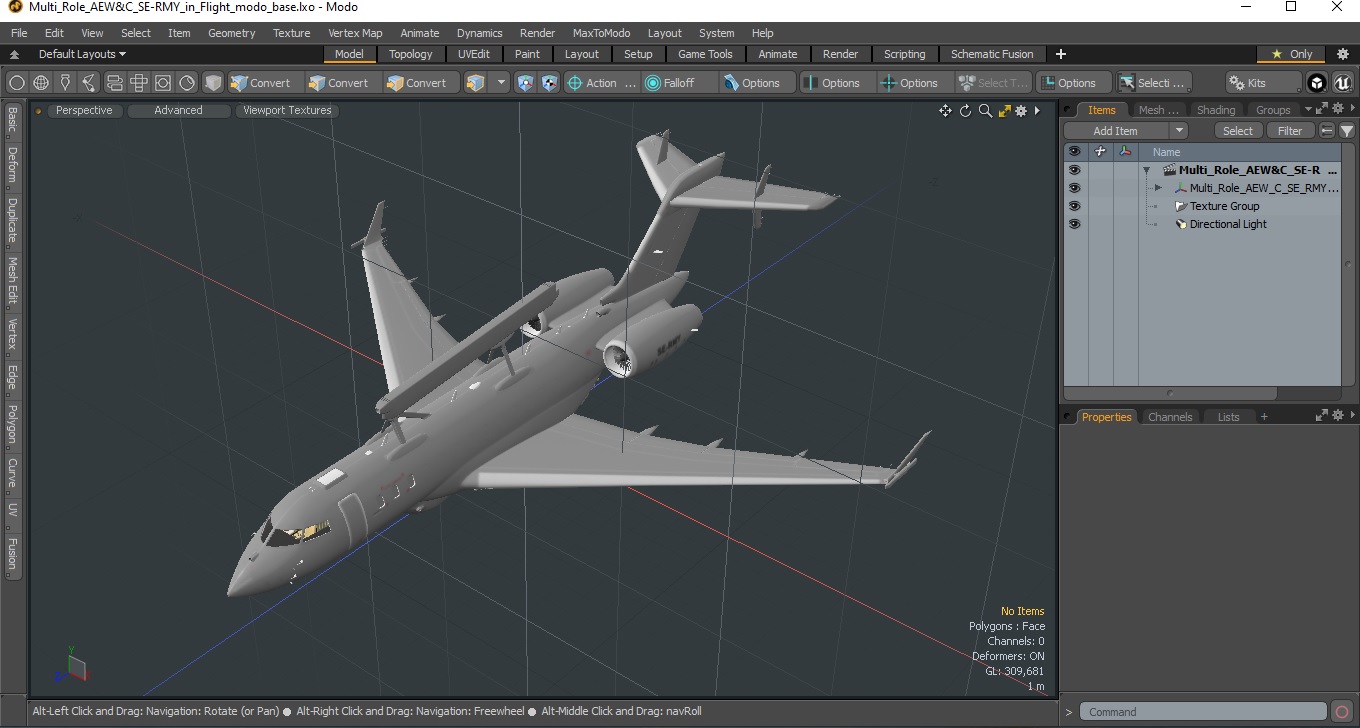Toggle visibility of Multi_Role_AEW_C_SE_RMY locator

1074,188
